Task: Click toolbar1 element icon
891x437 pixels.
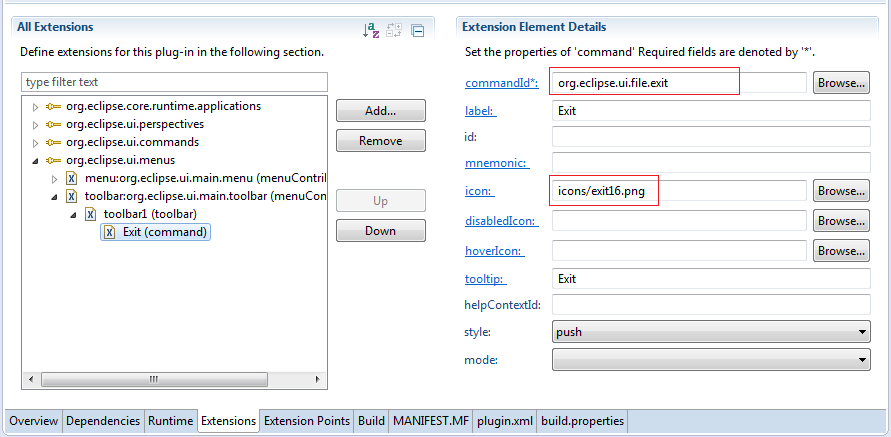Action: coord(90,214)
